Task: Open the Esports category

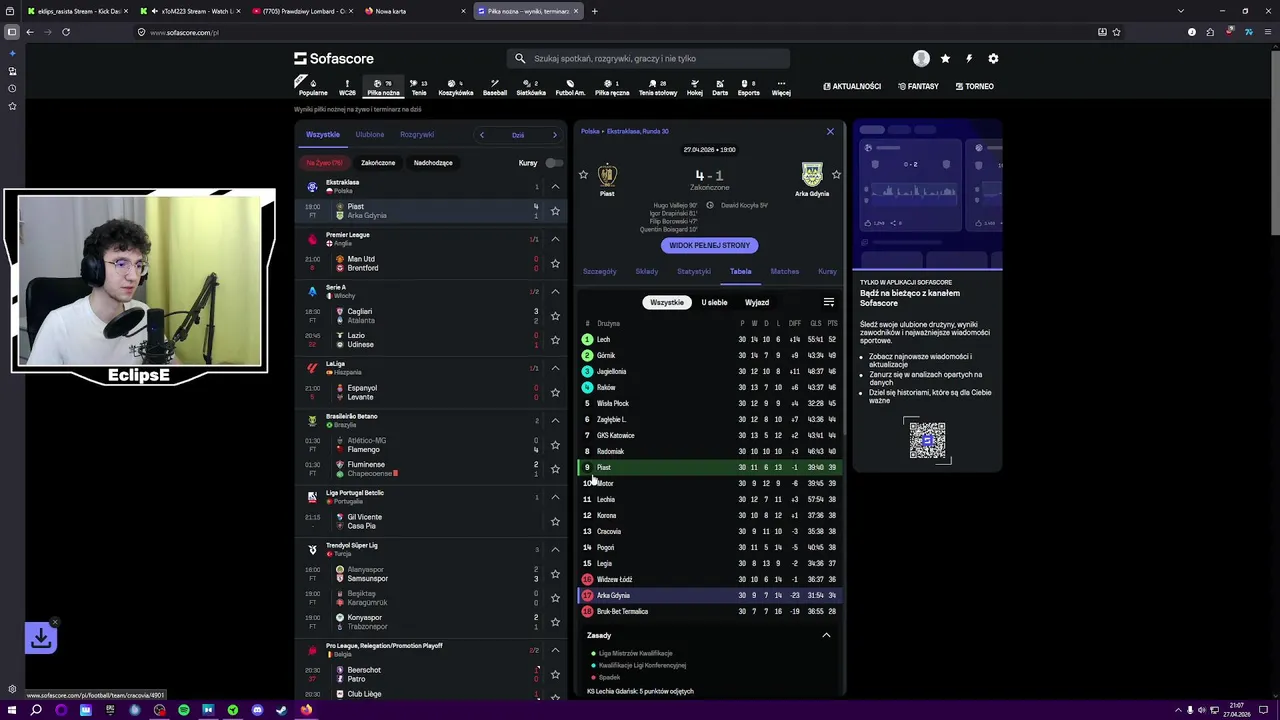Action: [x=749, y=88]
